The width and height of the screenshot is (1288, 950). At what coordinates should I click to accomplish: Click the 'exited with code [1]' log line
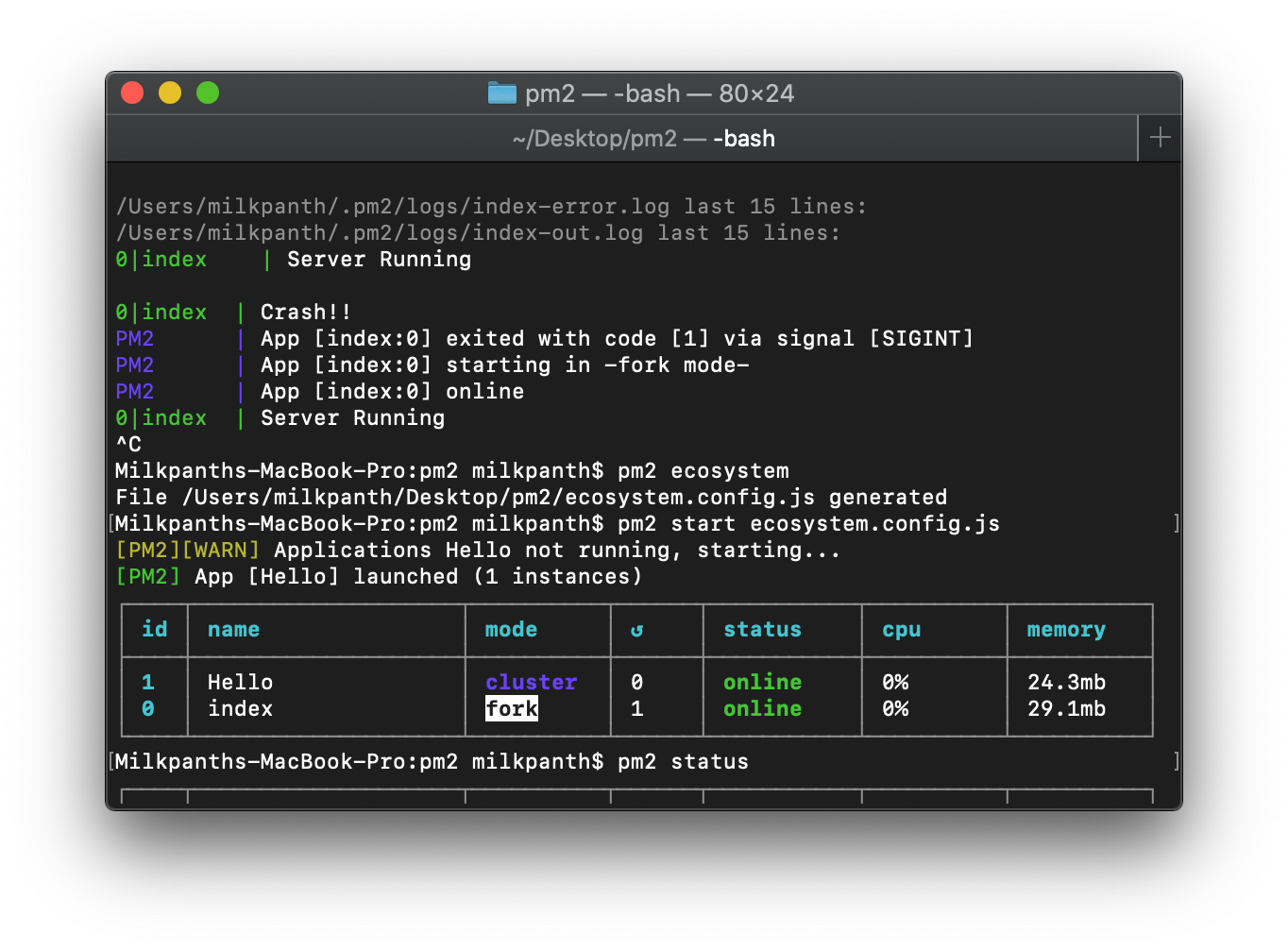[544, 338]
